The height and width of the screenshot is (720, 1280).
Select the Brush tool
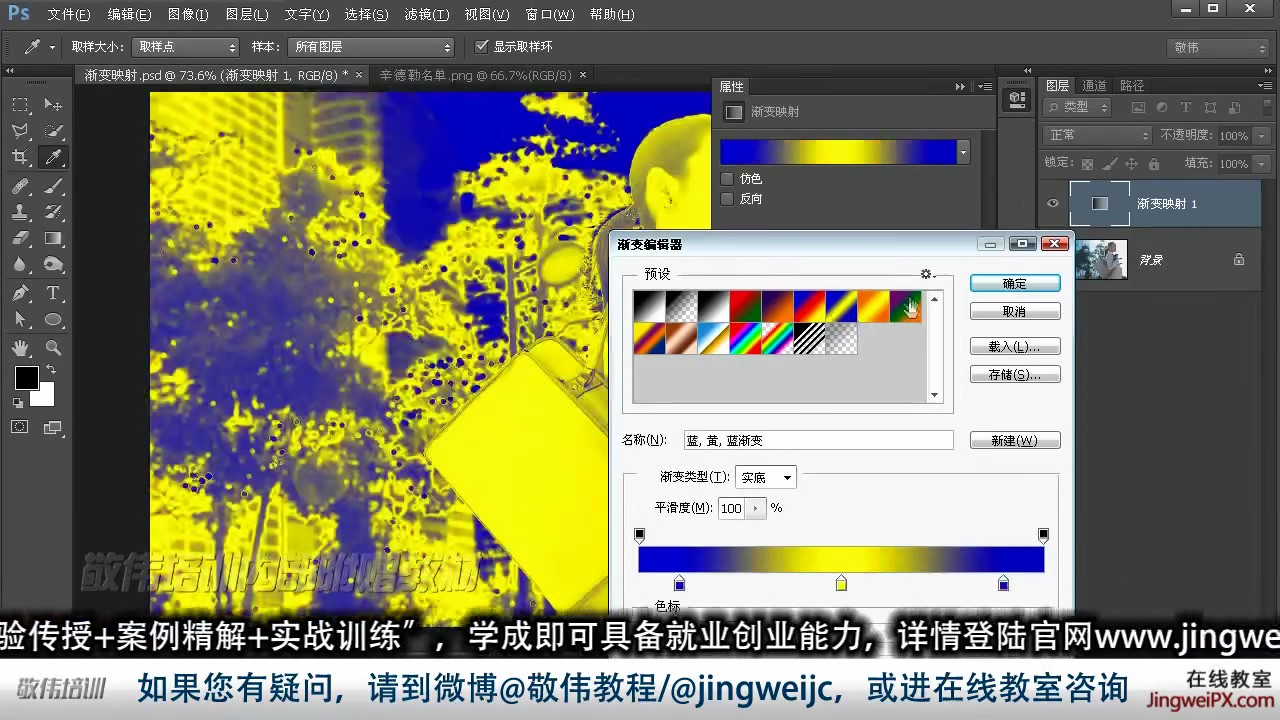point(54,186)
